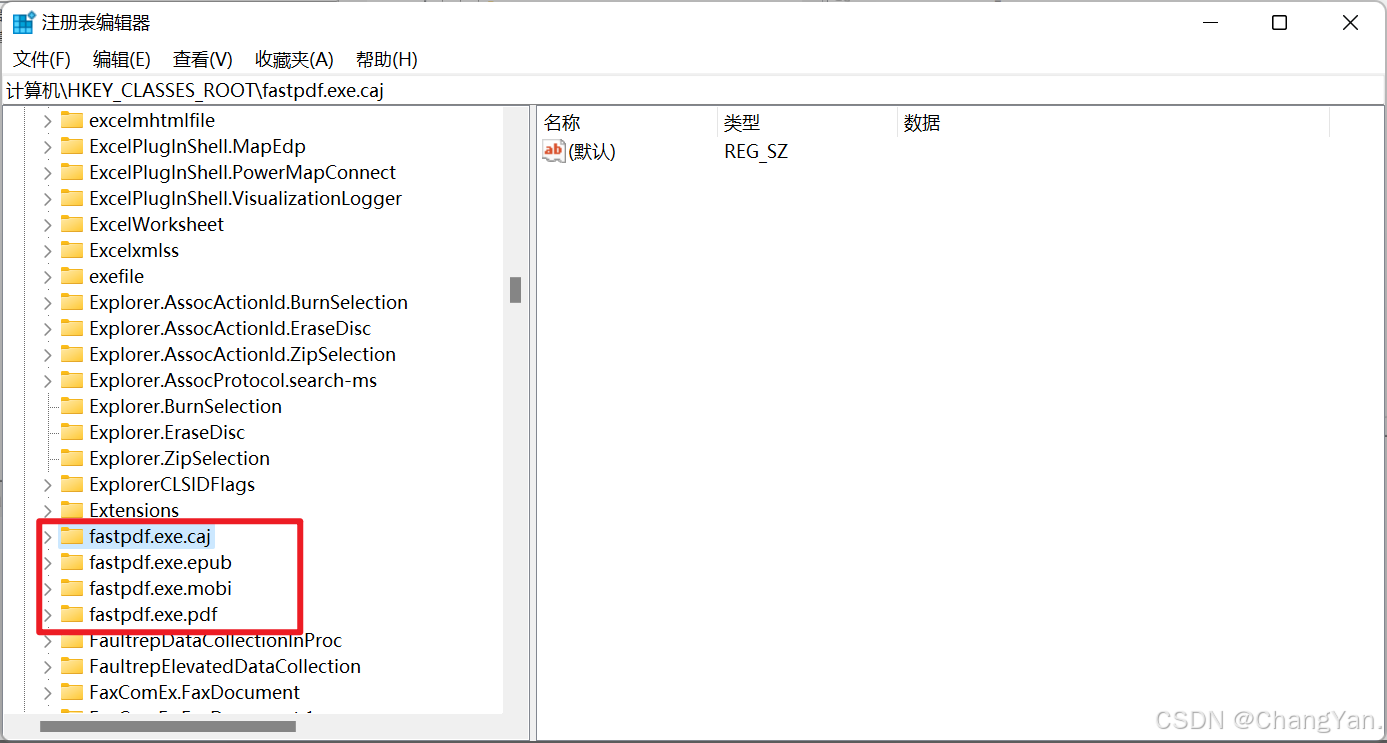The image size is (1387, 743).
Task: Expand the fastpdf.exe.pdf key
Action: 47,614
